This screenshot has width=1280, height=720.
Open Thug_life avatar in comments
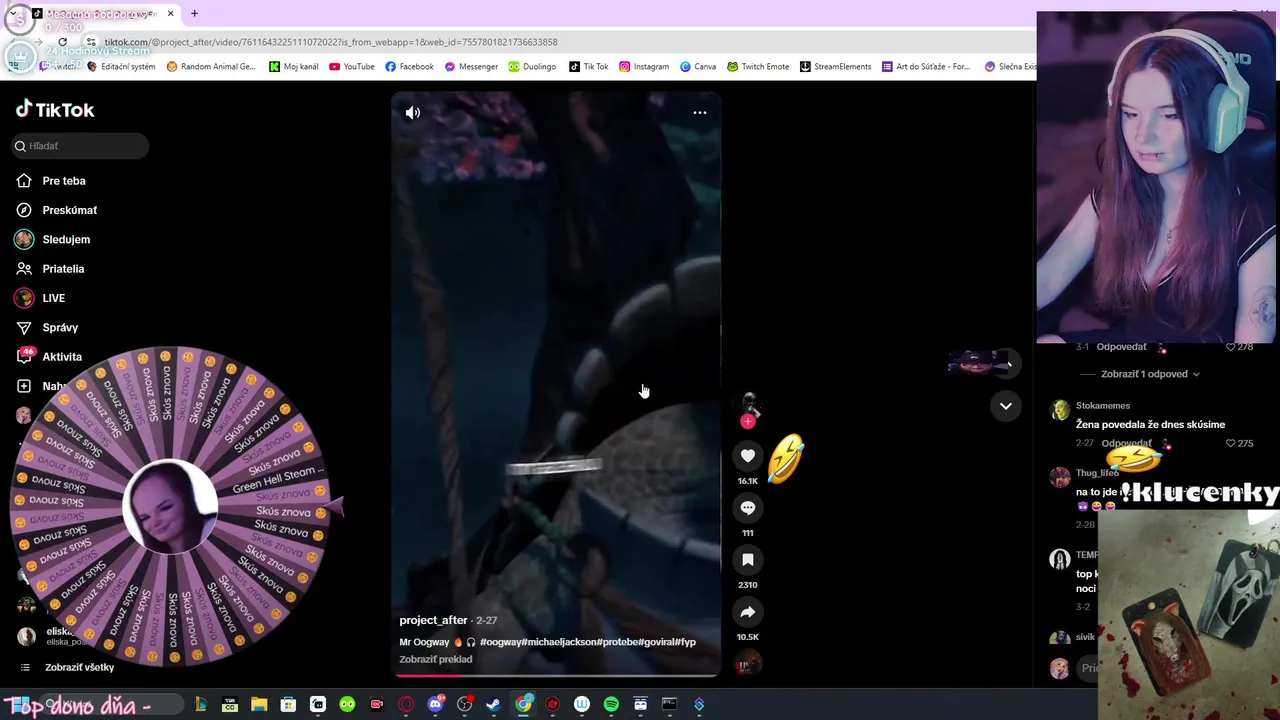(x=1060, y=477)
